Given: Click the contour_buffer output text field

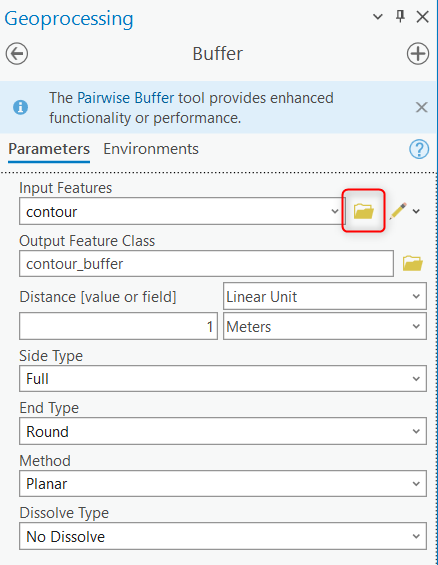Looking at the screenshot, I should click(206, 264).
